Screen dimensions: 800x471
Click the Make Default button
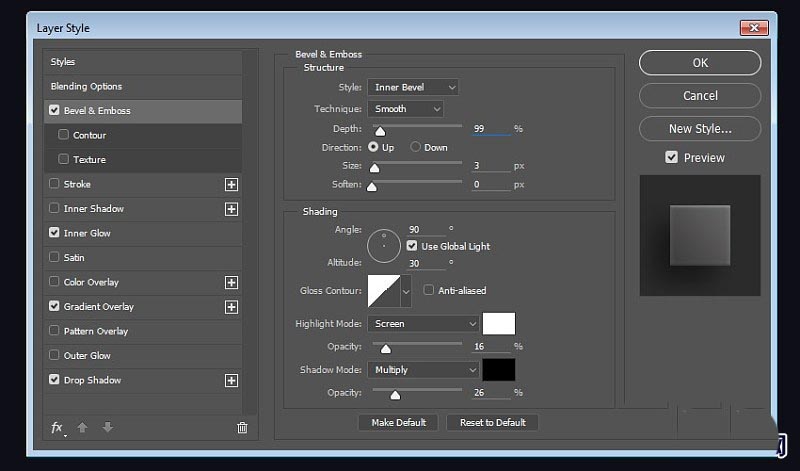[398, 423]
